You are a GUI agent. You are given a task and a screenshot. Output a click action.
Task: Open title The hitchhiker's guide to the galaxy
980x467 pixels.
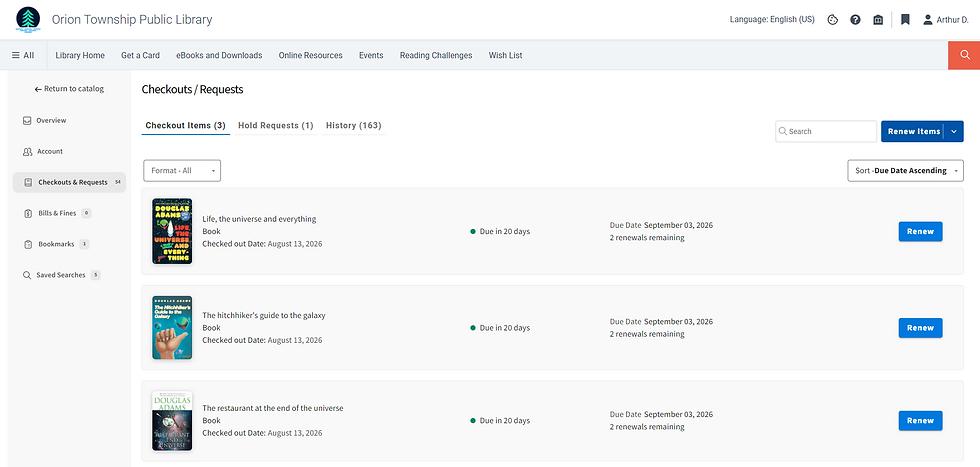pyautogui.click(x=264, y=315)
